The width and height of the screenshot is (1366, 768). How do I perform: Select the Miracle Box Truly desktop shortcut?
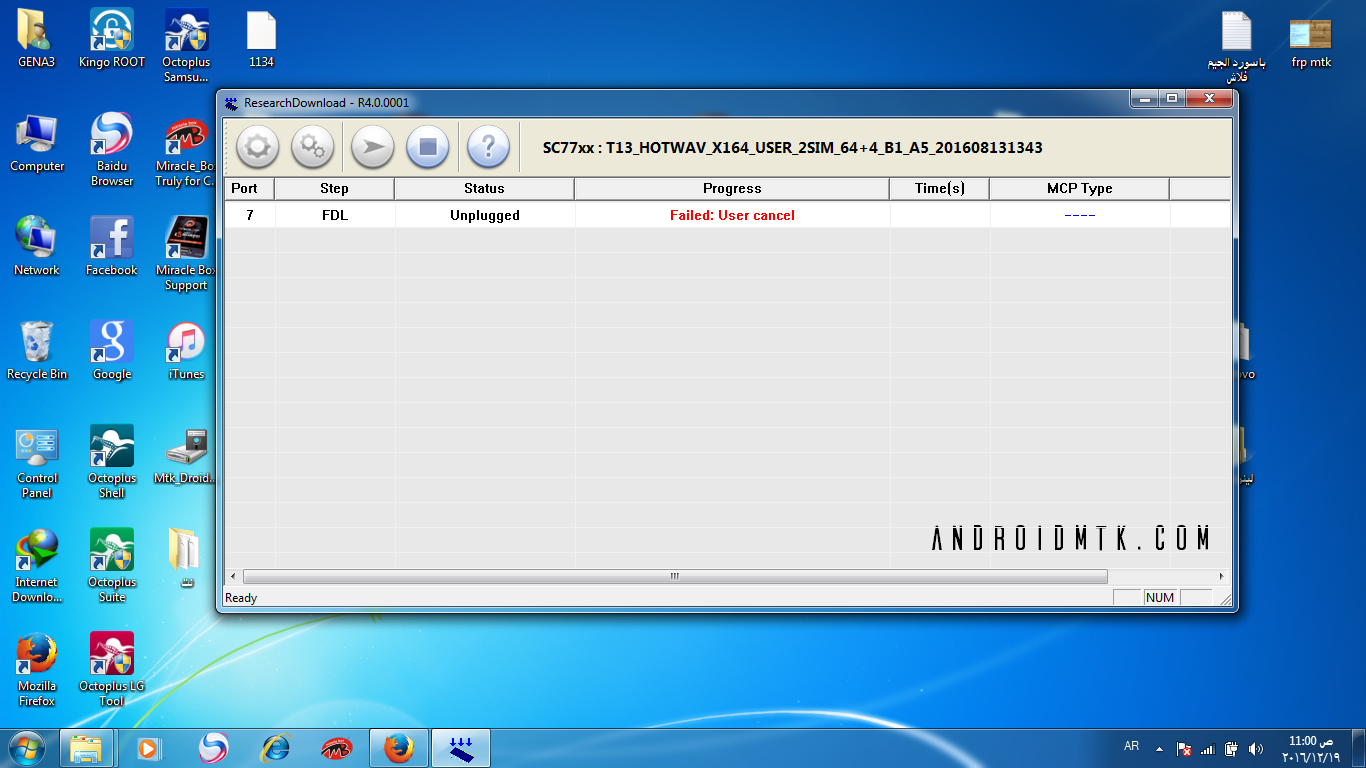[x=186, y=152]
